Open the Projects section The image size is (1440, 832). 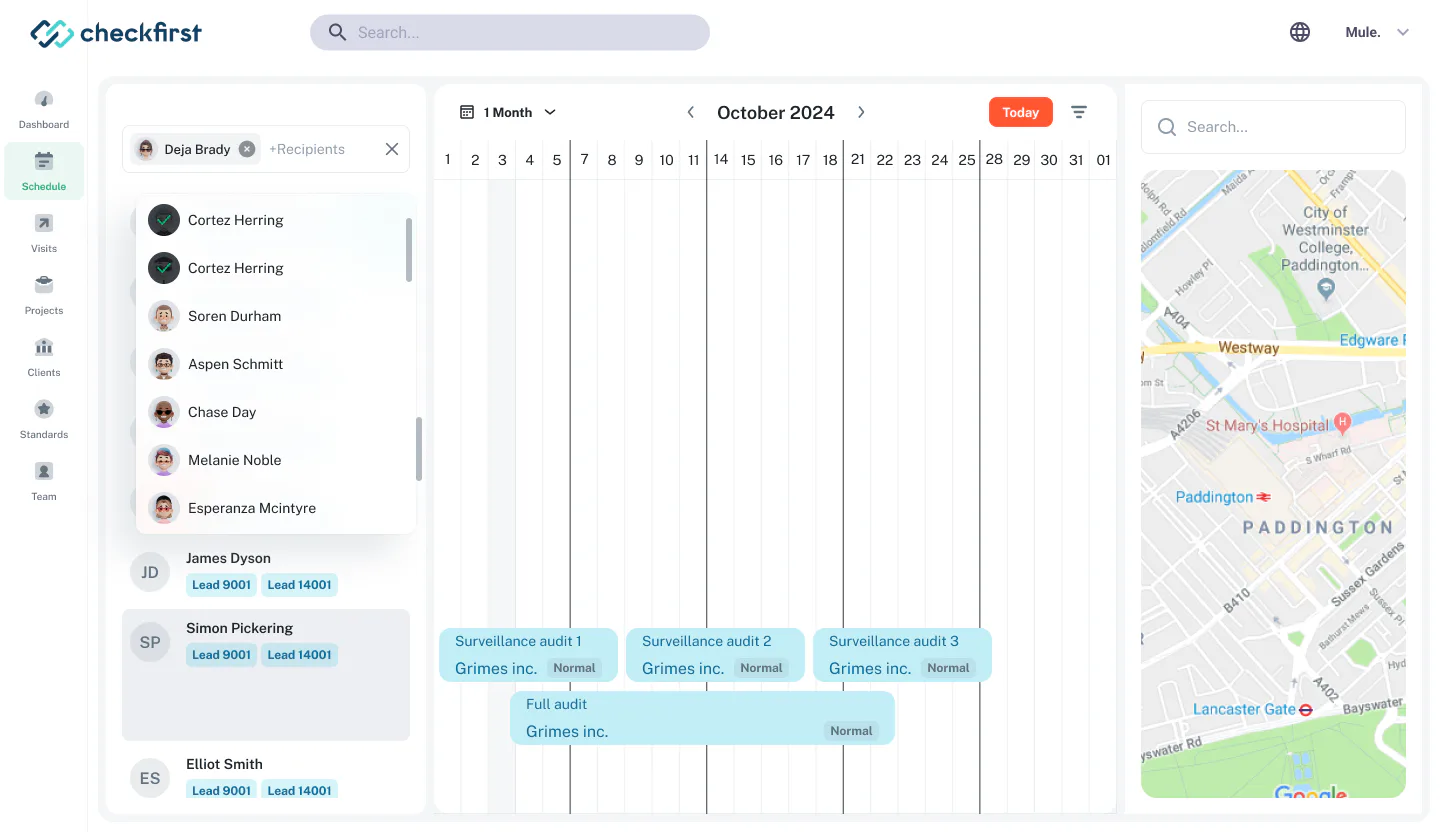(44, 296)
